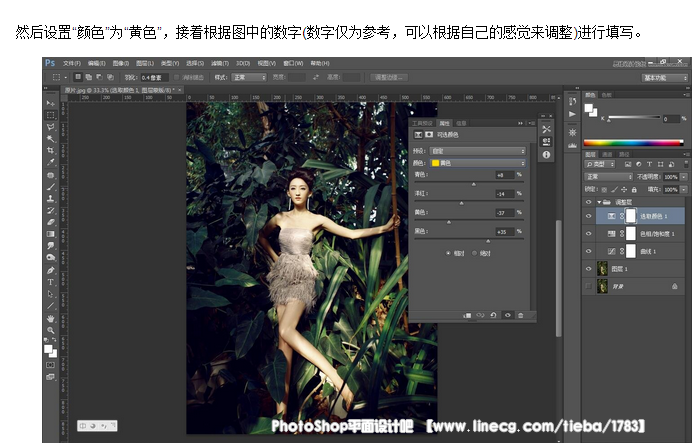Image resolution: width=695 pixels, height=443 pixels.
Task: Open the layer blend mode 正常 dropdown
Action: point(608,177)
